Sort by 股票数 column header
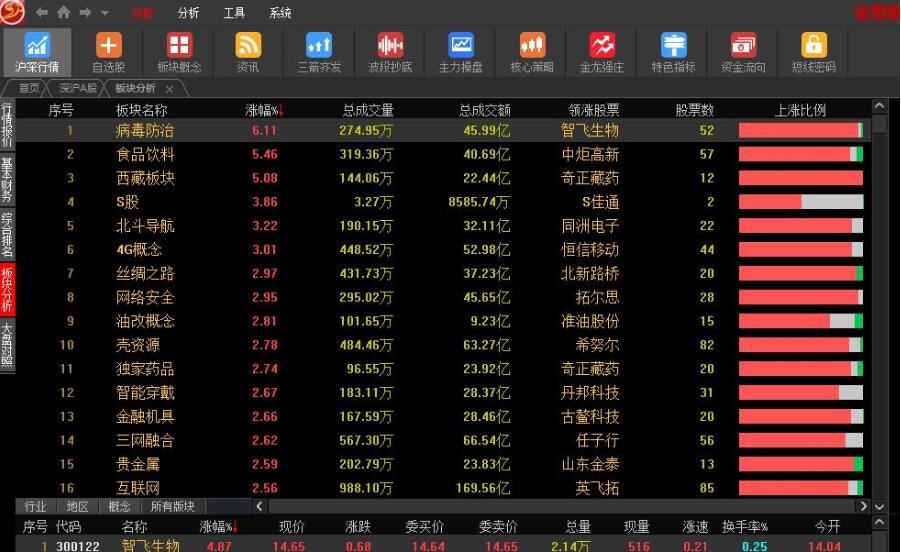Image resolution: width=901 pixels, height=552 pixels. 694,110
